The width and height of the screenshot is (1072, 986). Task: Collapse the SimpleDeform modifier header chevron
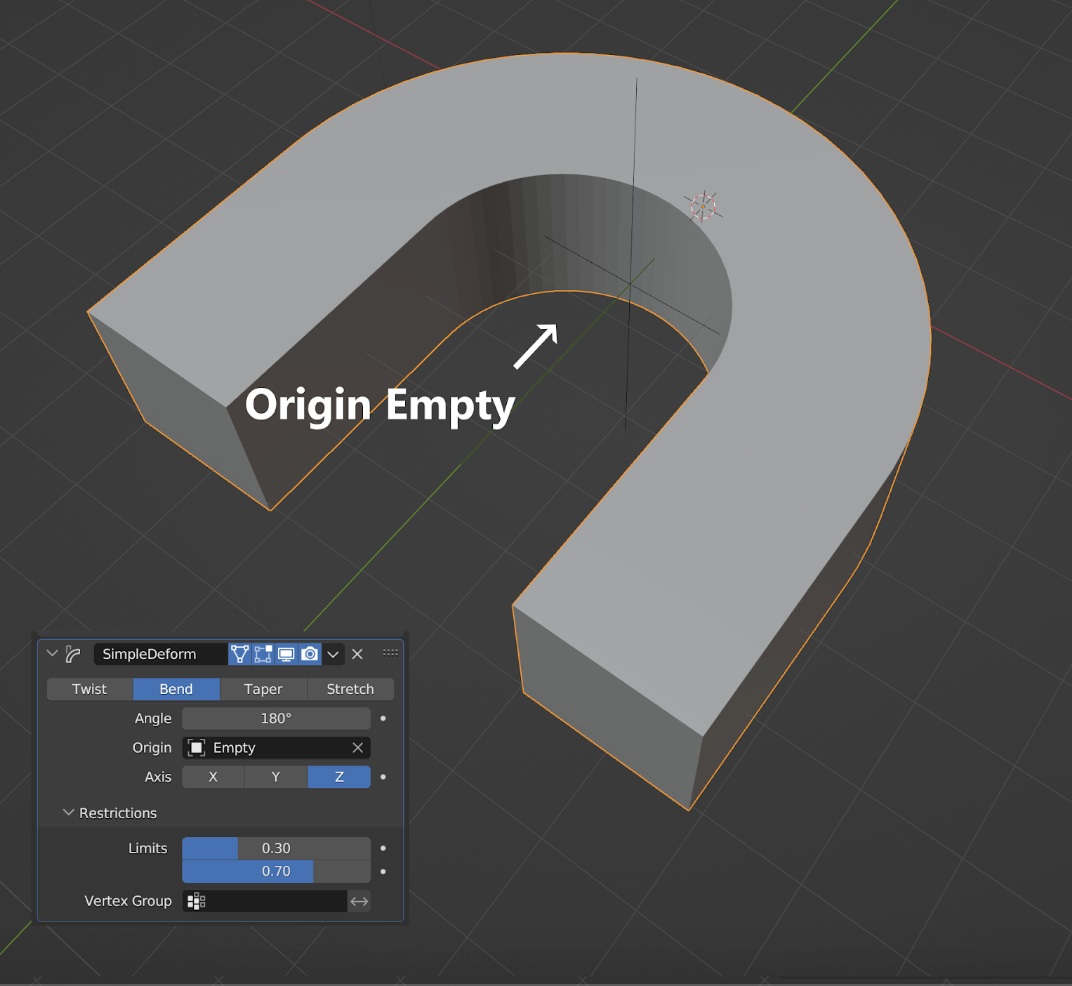click(x=50, y=654)
